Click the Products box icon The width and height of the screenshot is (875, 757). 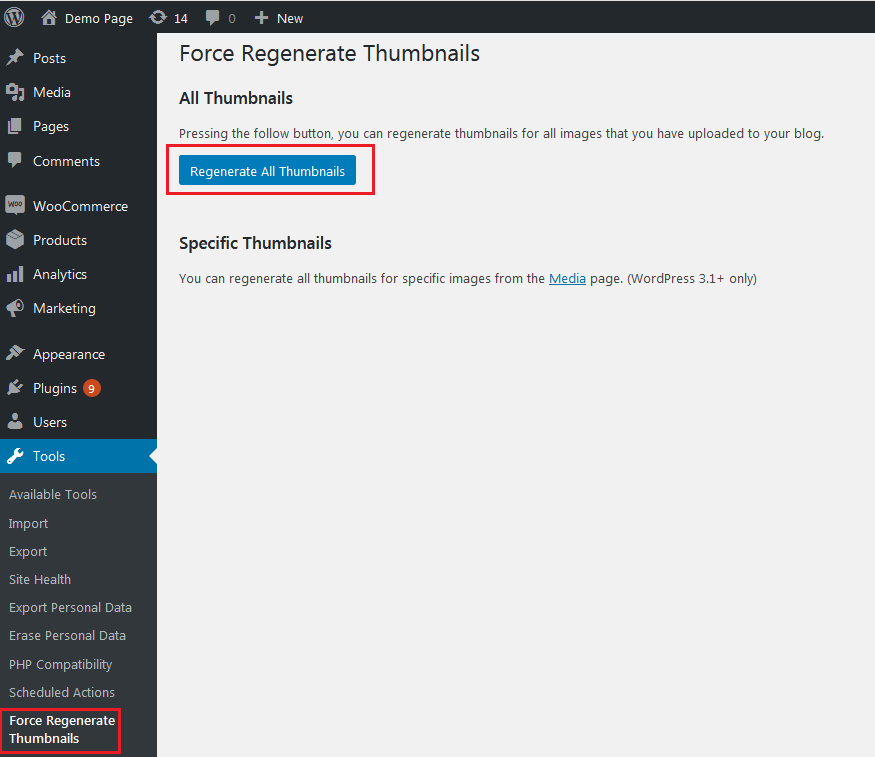(x=15, y=240)
